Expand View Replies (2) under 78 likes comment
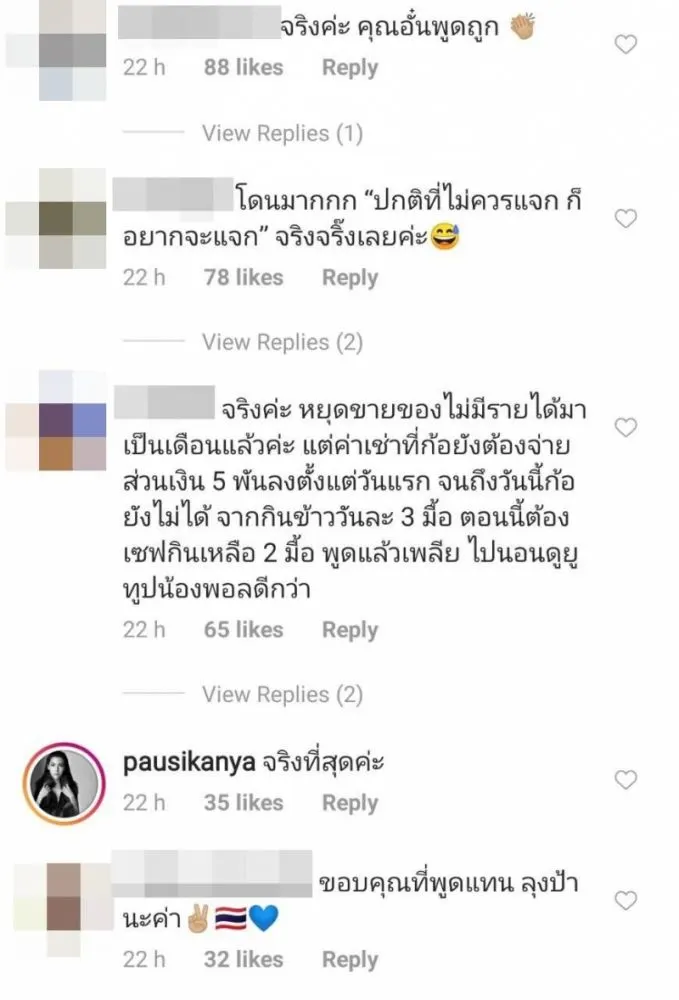The width and height of the screenshot is (679, 1000). tap(282, 342)
